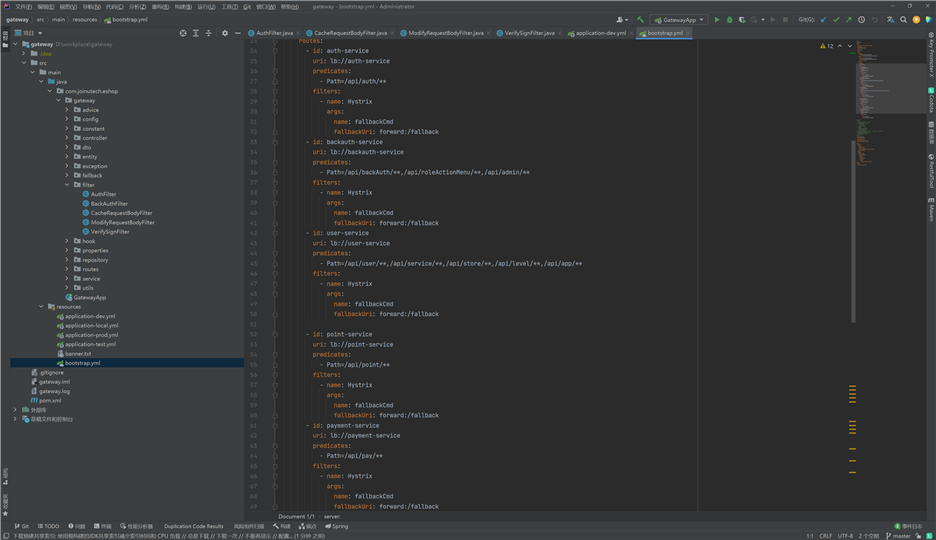
Task: Toggle fold marker on line 24
Action: coord(275,51)
